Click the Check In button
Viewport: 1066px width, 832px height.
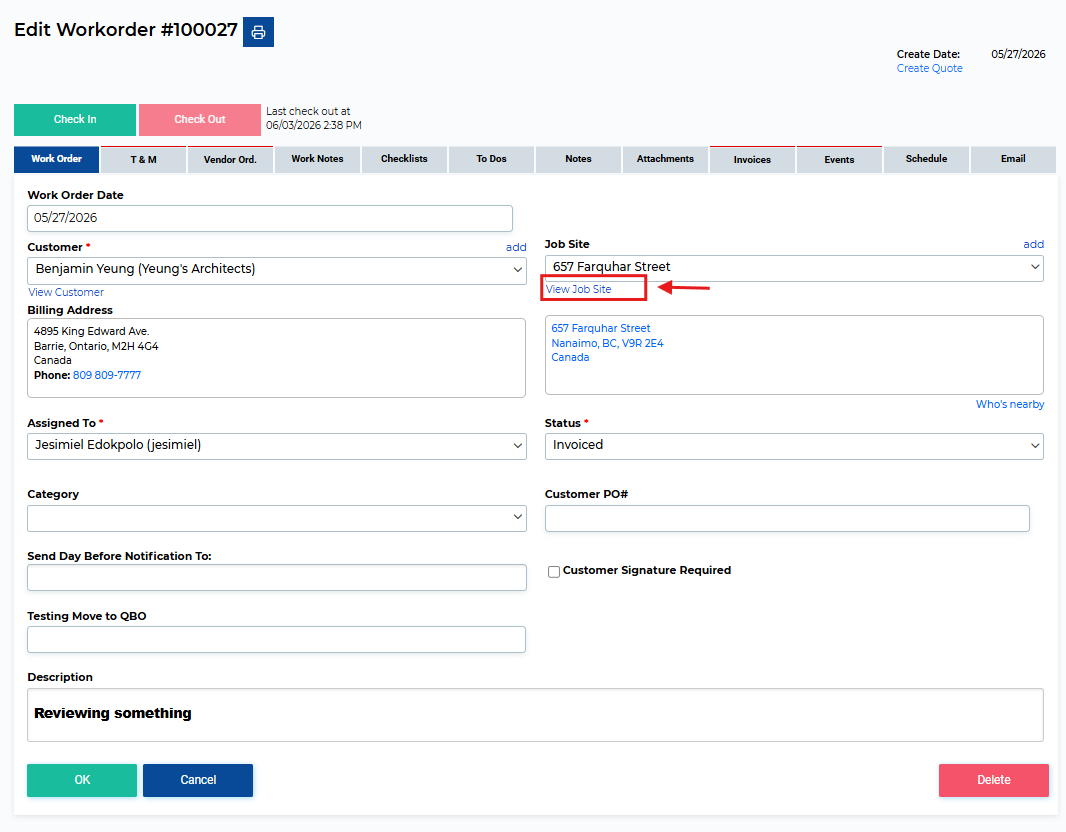(x=75, y=120)
